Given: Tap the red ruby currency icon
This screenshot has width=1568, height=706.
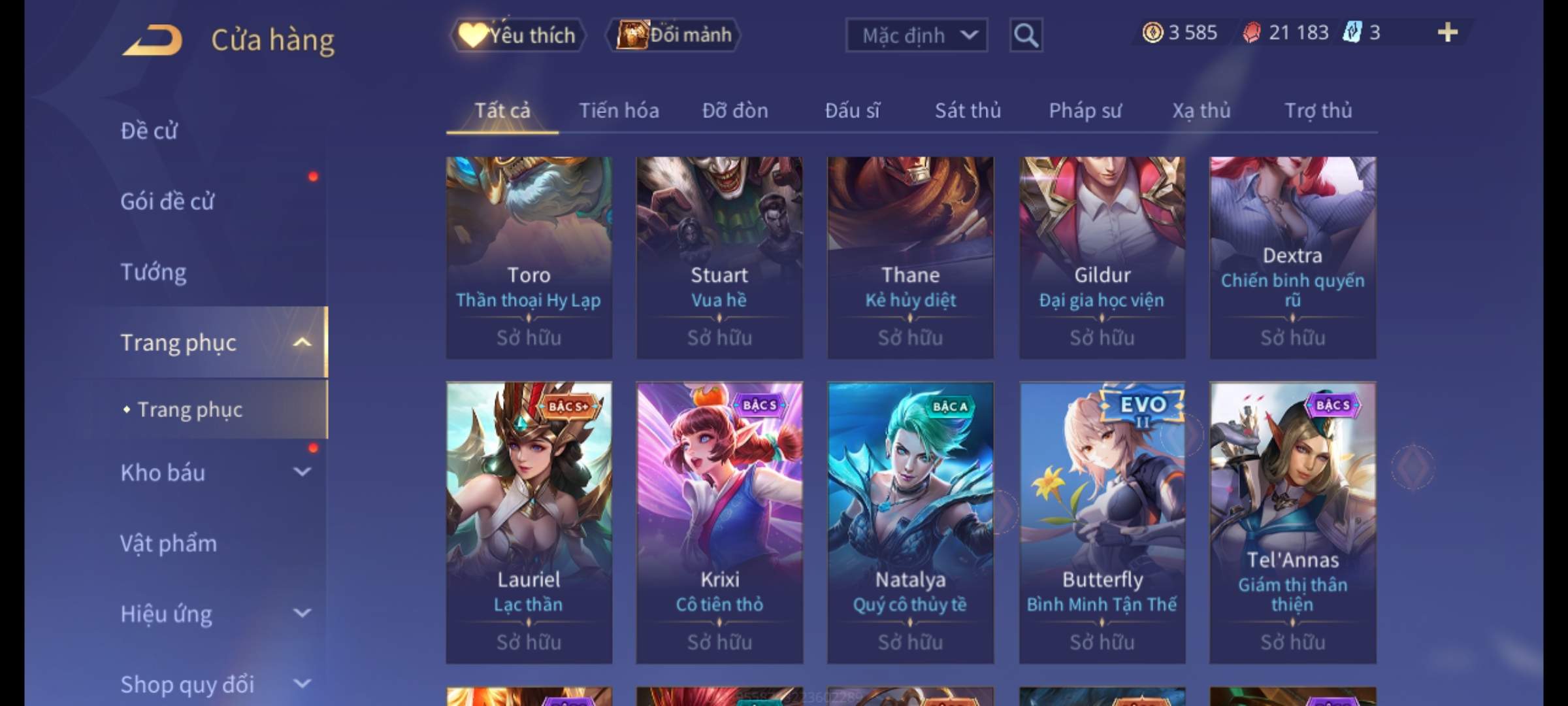Looking at the screenshot, I should pos(1251,32).
